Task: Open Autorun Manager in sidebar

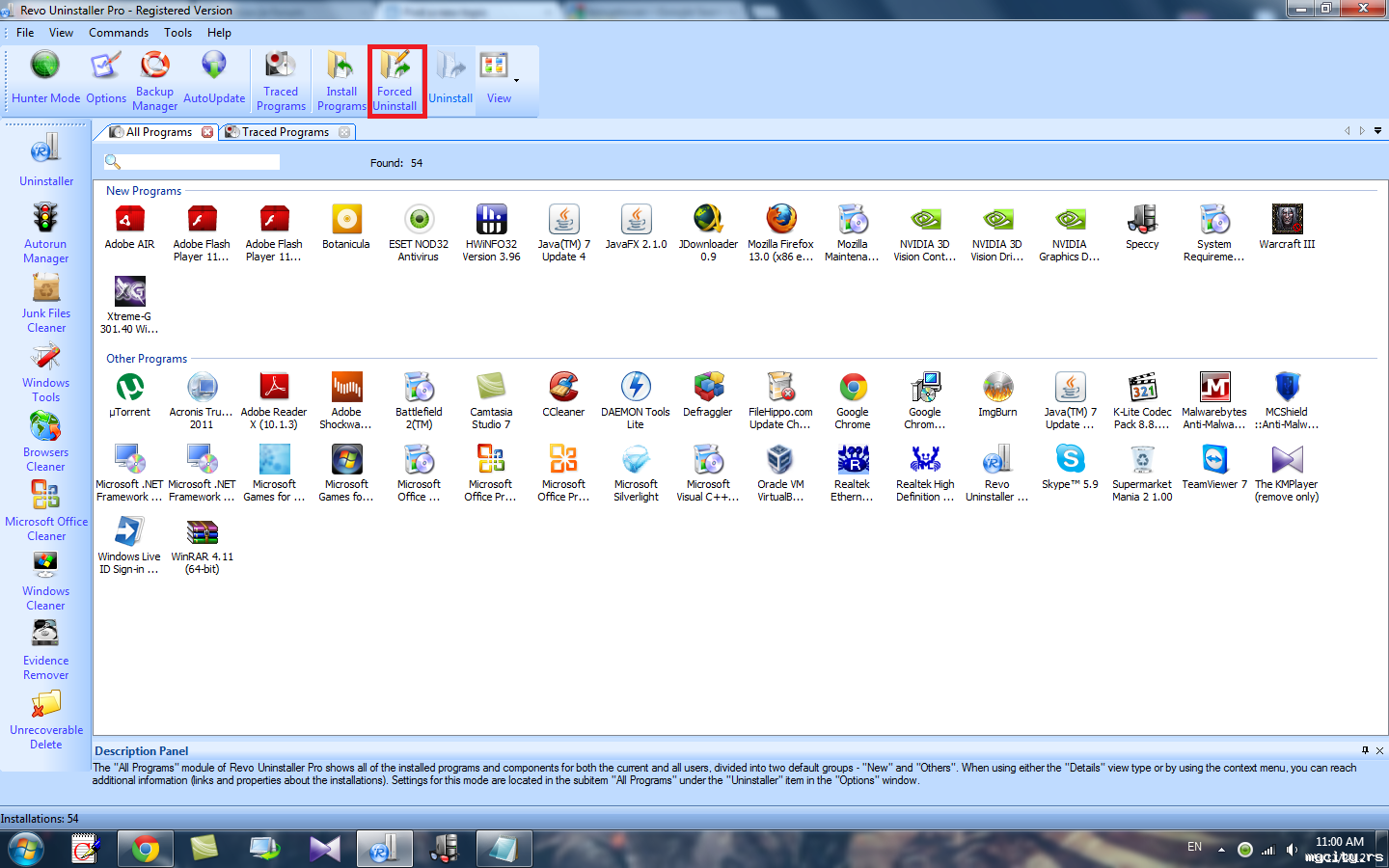Action: click(46, 232)
